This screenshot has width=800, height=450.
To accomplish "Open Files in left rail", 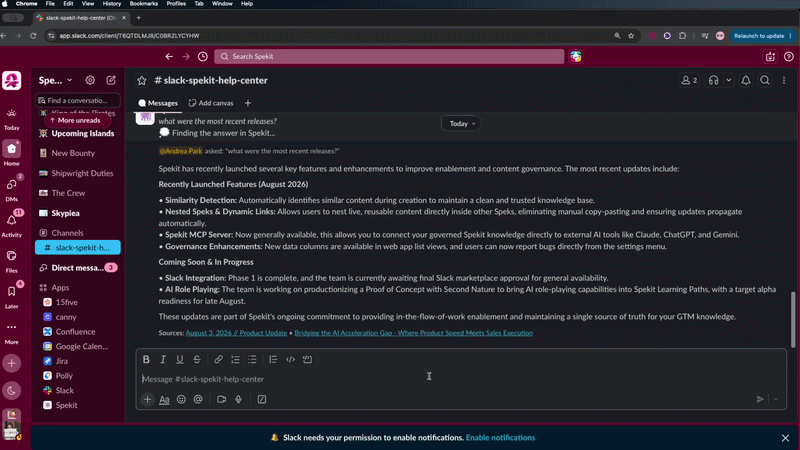I will click(12, 260).
